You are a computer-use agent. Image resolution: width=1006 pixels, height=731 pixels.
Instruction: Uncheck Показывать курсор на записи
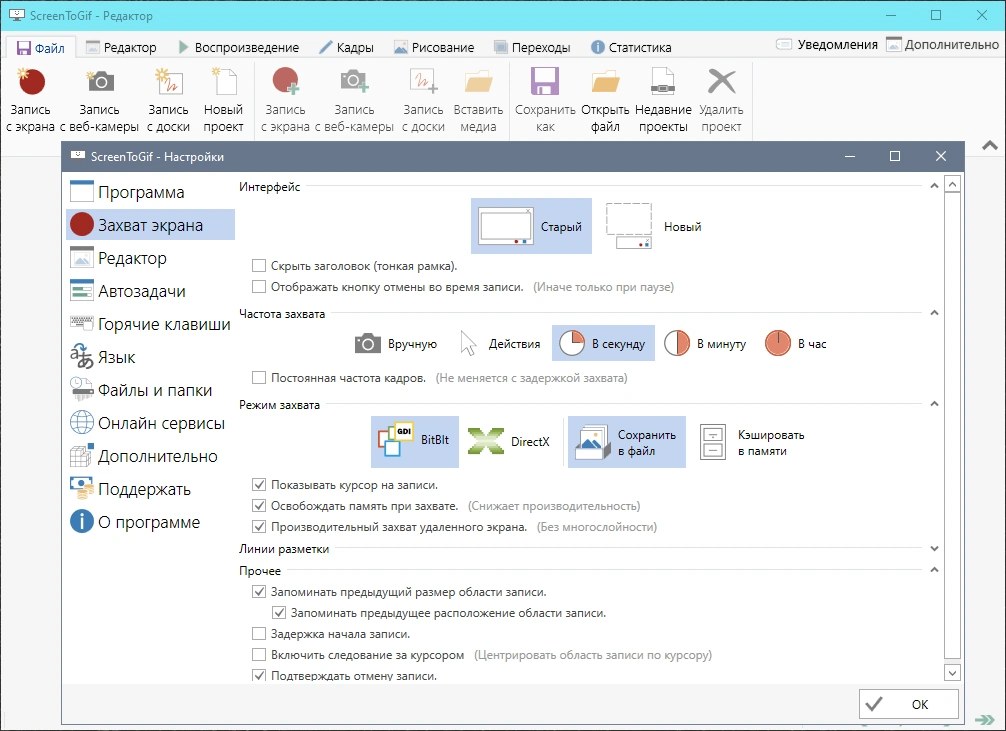click(259, 485)
